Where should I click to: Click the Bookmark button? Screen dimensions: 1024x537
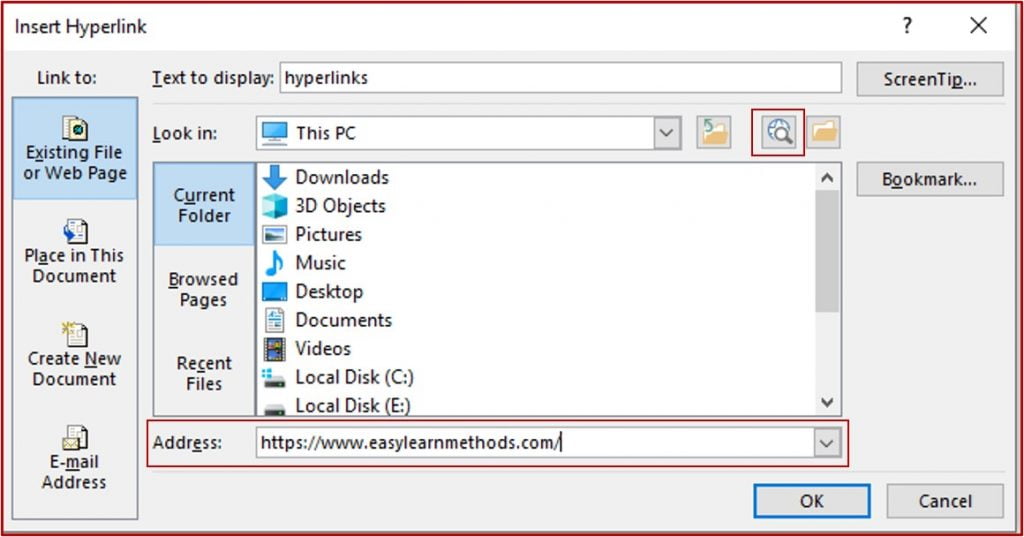coord(930,179)
